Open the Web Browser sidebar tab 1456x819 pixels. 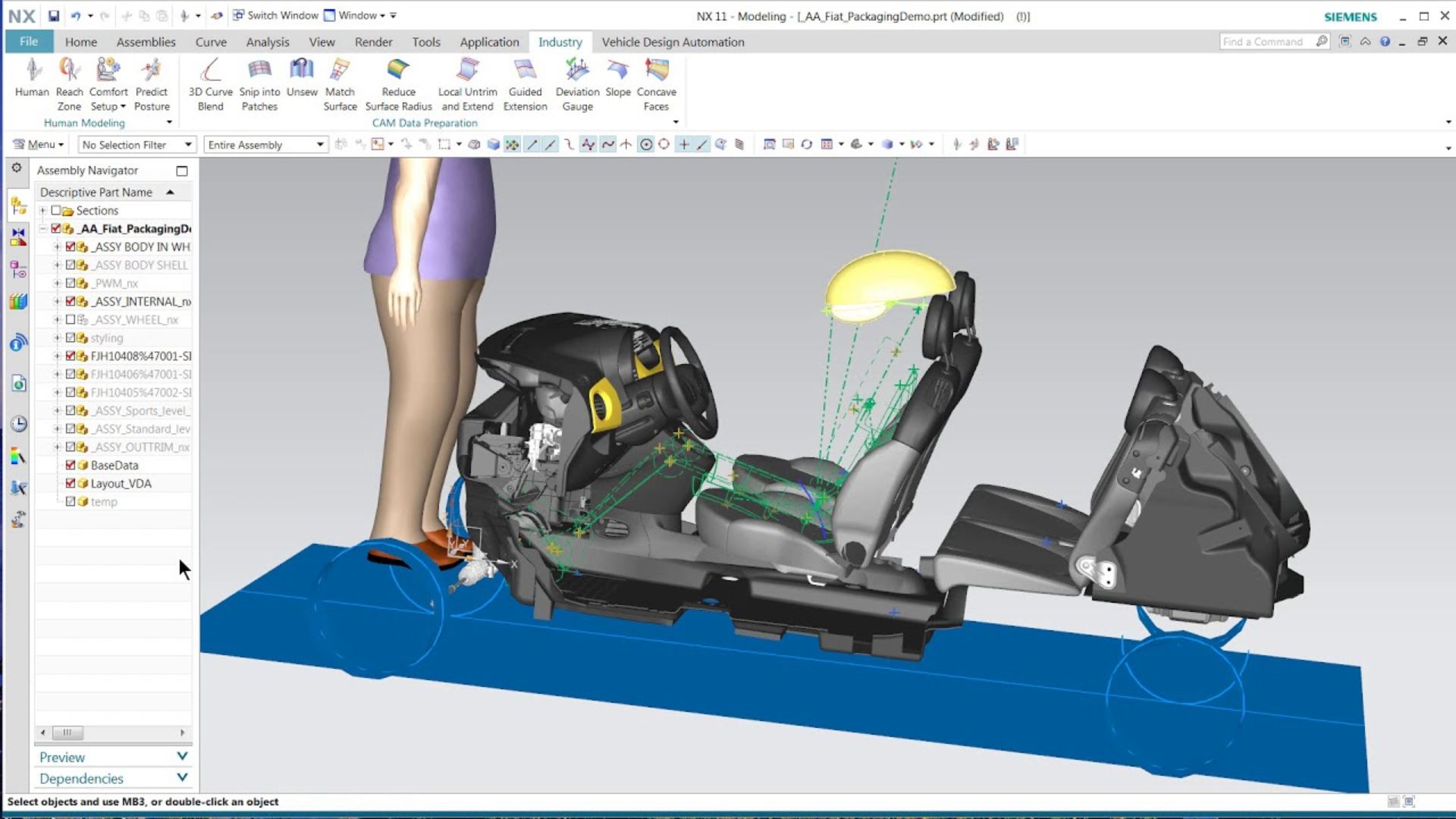click(x=18, y=384)
